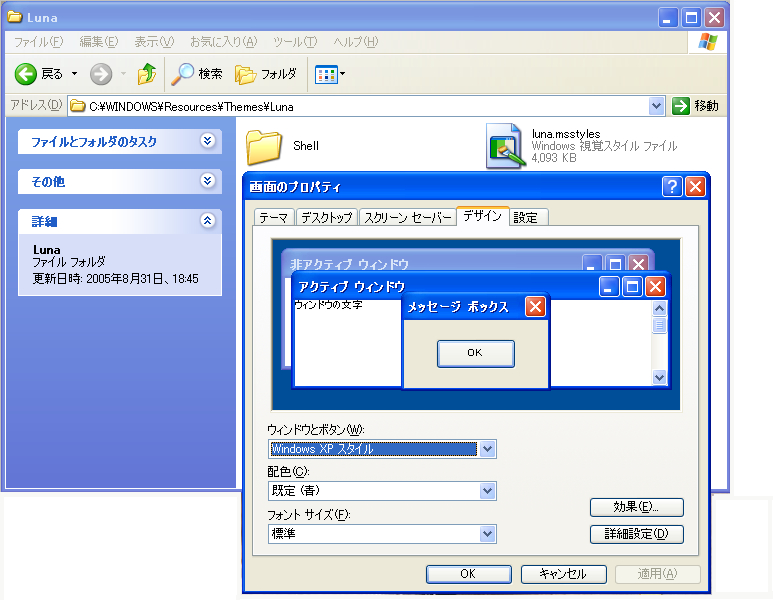Viewport: 773px width, 600px height.
Task: Click the 適用(A) apply button
Action: pyautogui.click(x=658, y=574)
